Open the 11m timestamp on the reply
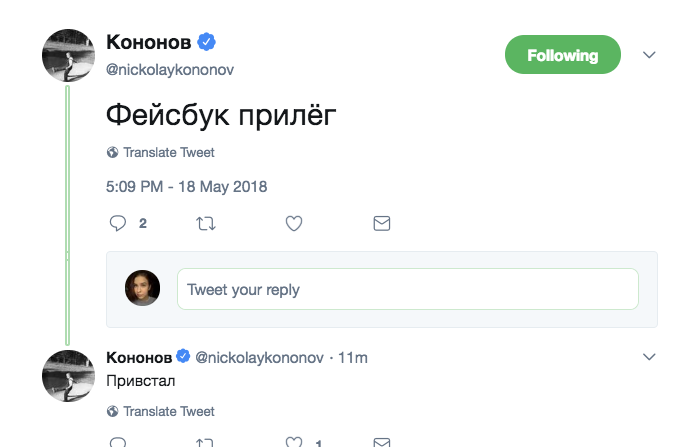This screenshot has width=698, height=447. click(353, 357)
